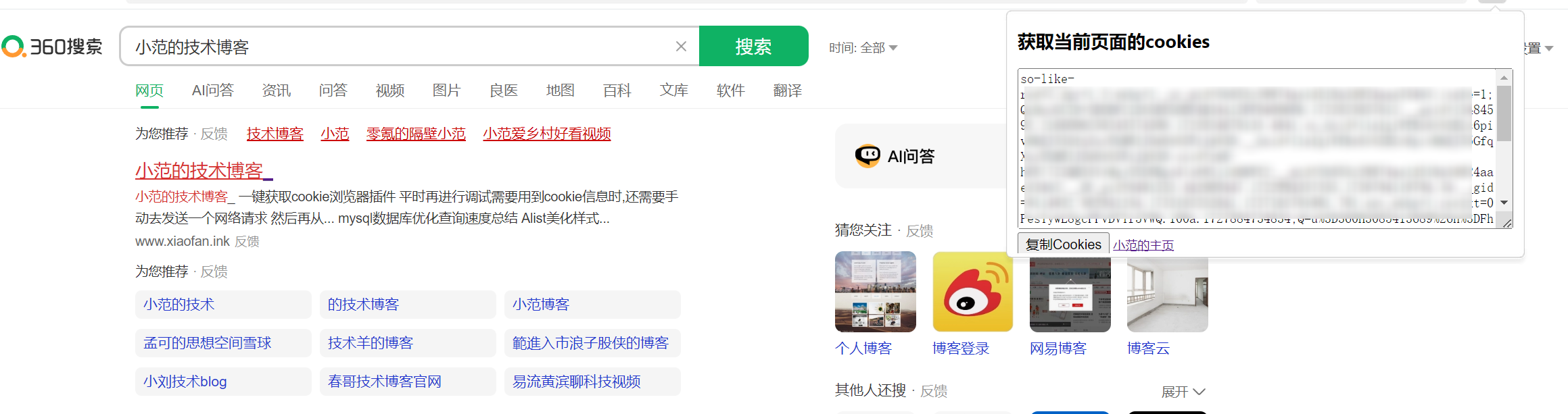Click the 小范 recommended link

(335, 134)
